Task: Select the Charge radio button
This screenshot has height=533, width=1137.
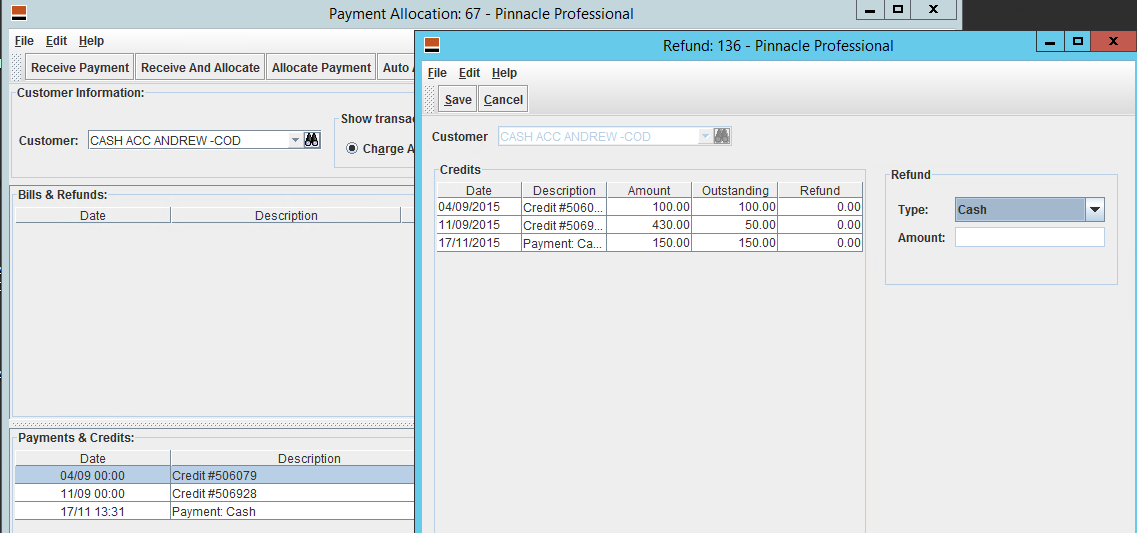Action: (x=352, y=149)
